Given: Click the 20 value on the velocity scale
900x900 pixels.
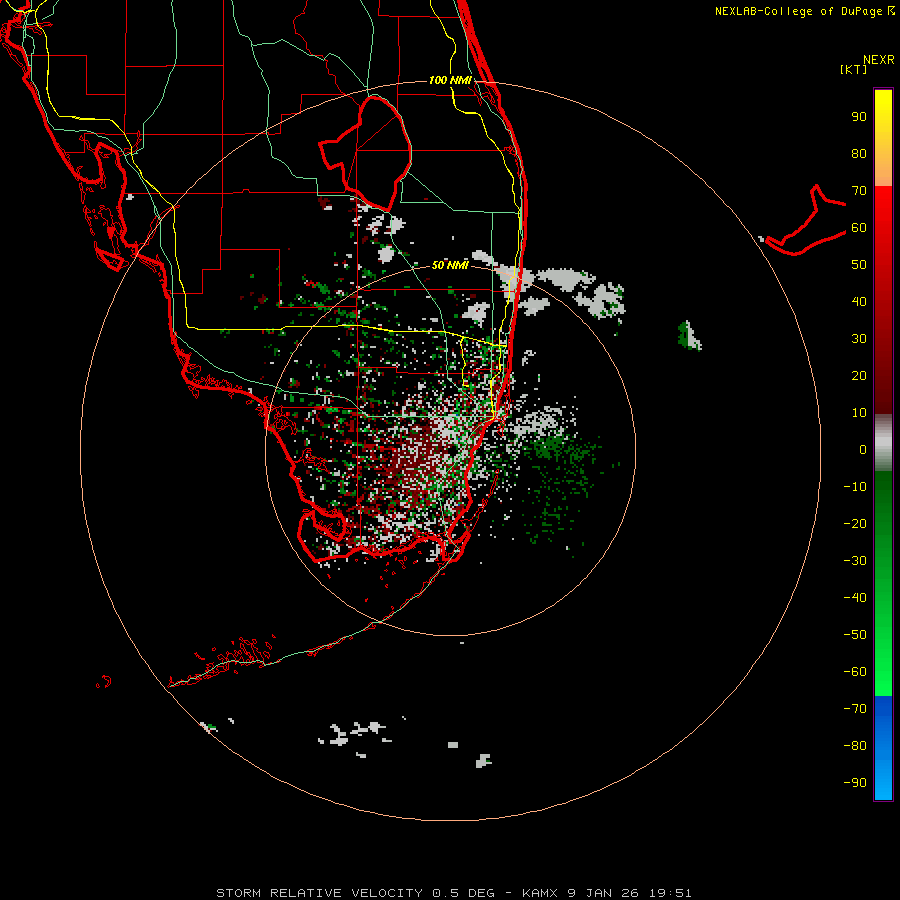Looking at the screenshot, I should pos(859,375).
